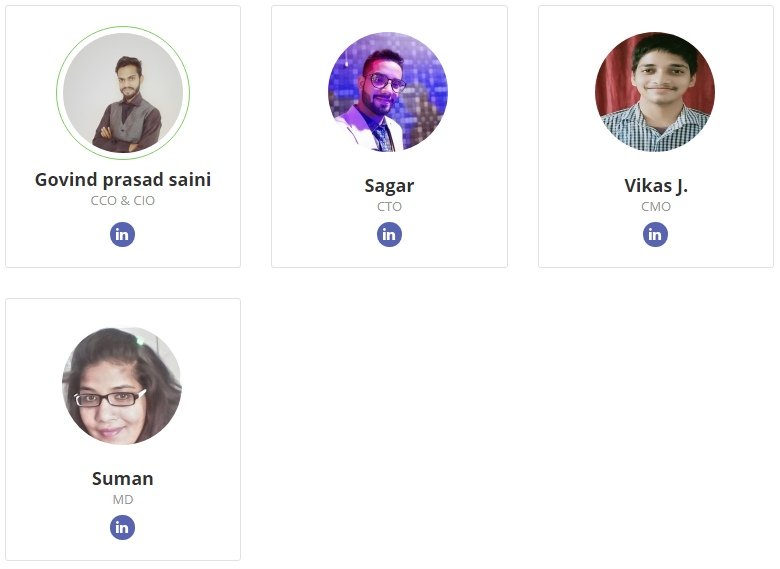Open Govind prasad saini's LinkedIn icon
780x569 pixels.
(122, 234)
